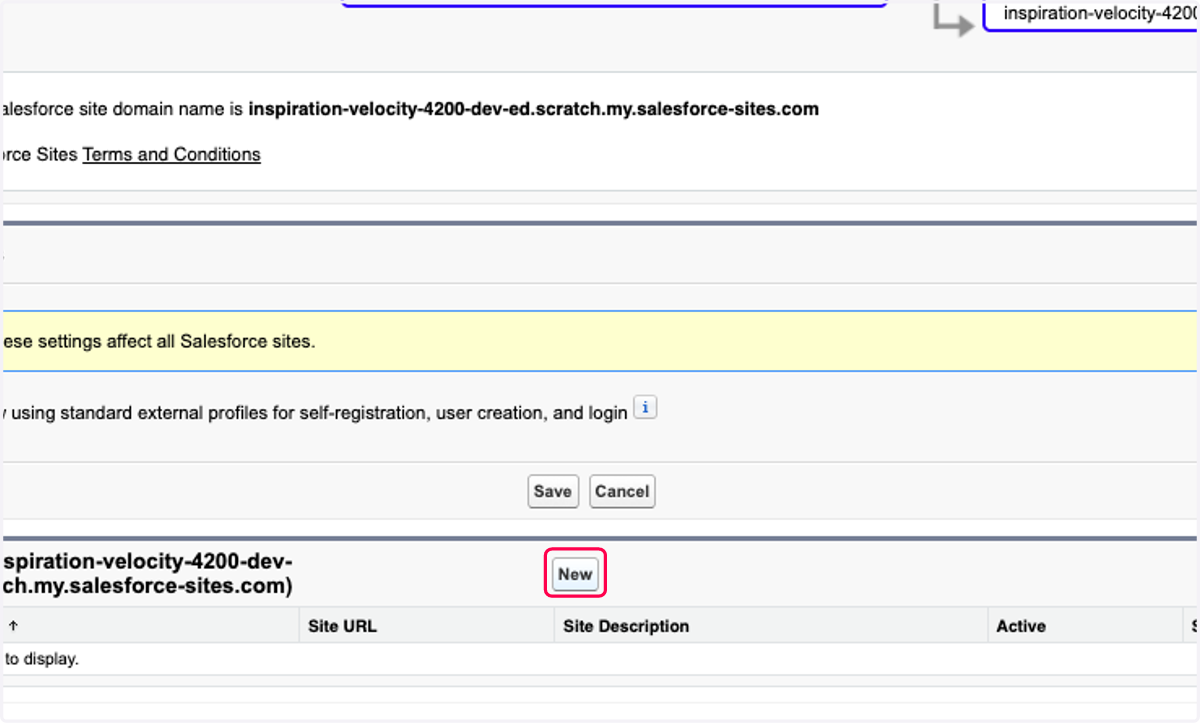Viewport: 1200px width, 723px height.
Task: Select the self-registration external profiles label
Action: (316, 412)
